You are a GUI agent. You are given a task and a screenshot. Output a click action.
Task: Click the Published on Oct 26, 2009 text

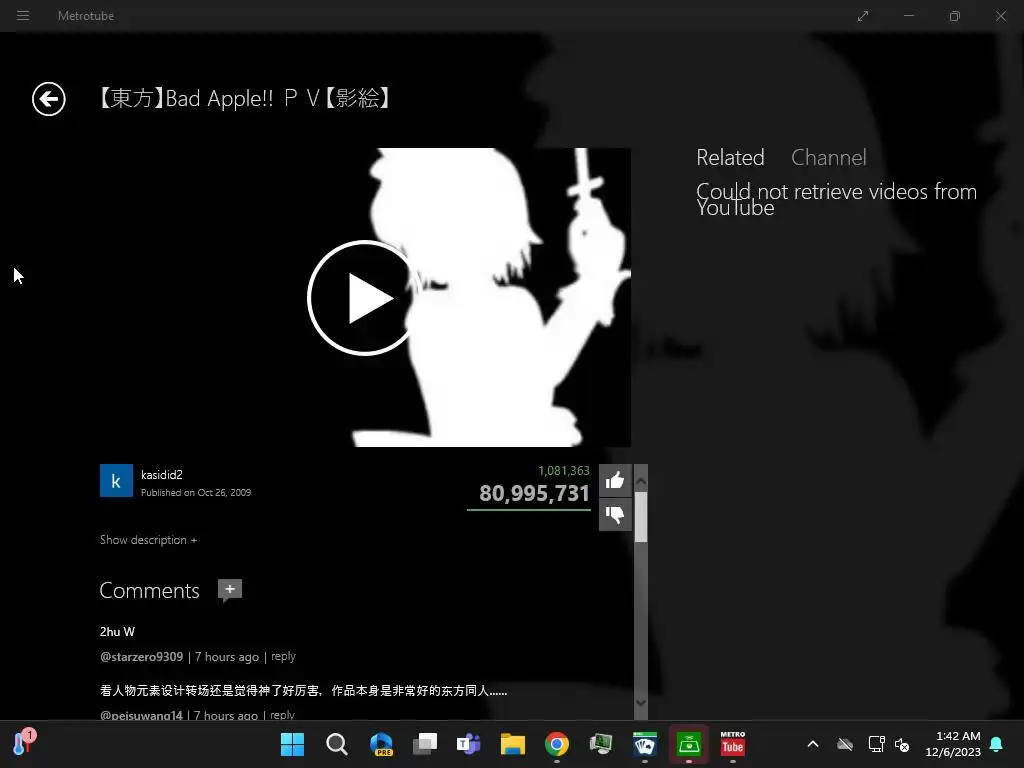click(x=196, y=492)
